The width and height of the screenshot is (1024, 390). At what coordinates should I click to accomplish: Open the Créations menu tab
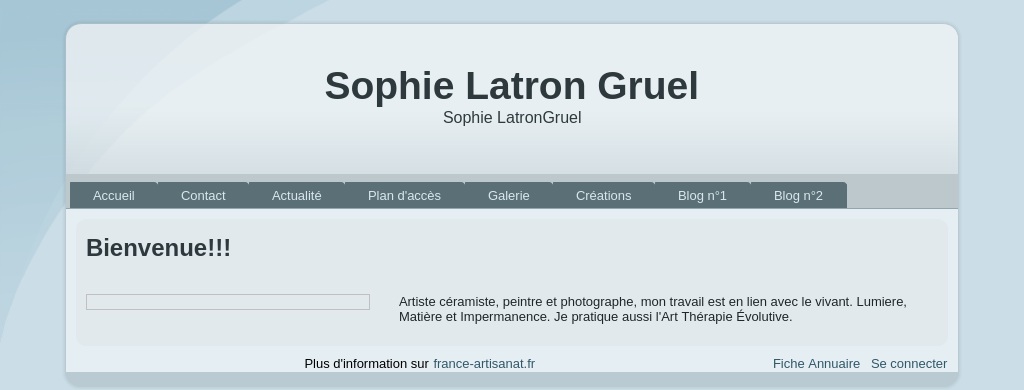click(x=603, y=195)
